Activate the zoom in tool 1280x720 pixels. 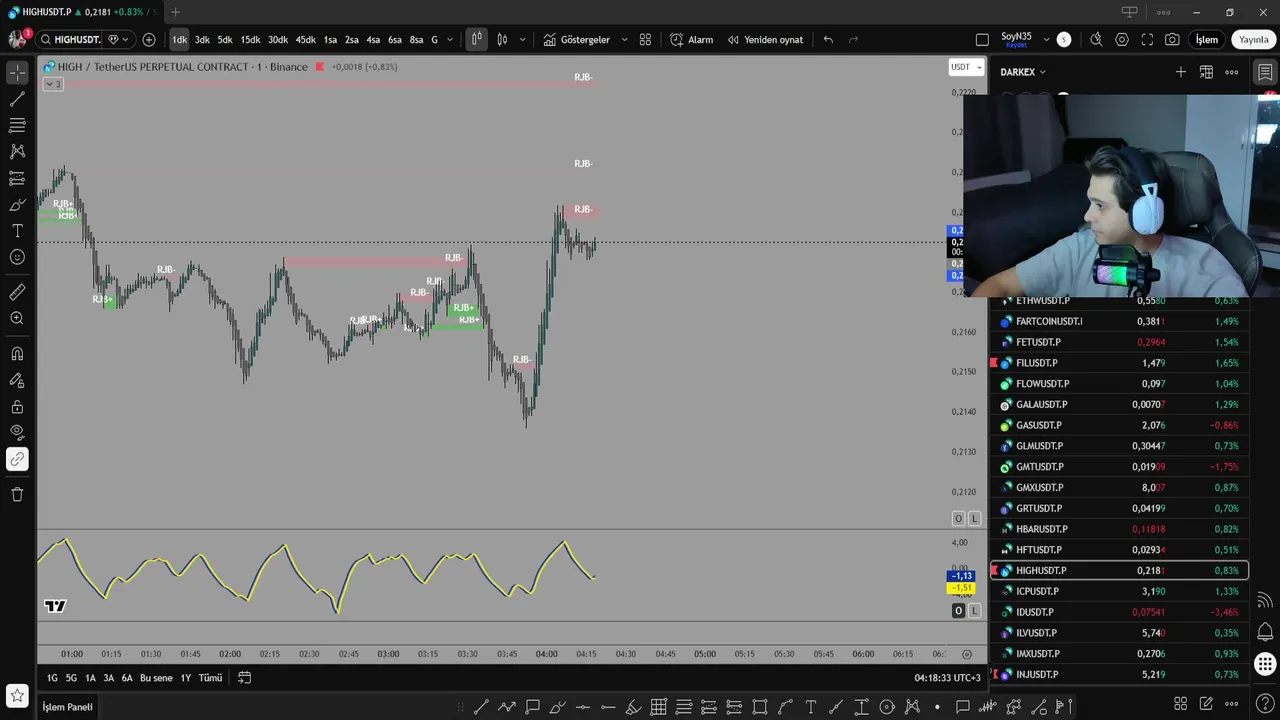(17, 318)
